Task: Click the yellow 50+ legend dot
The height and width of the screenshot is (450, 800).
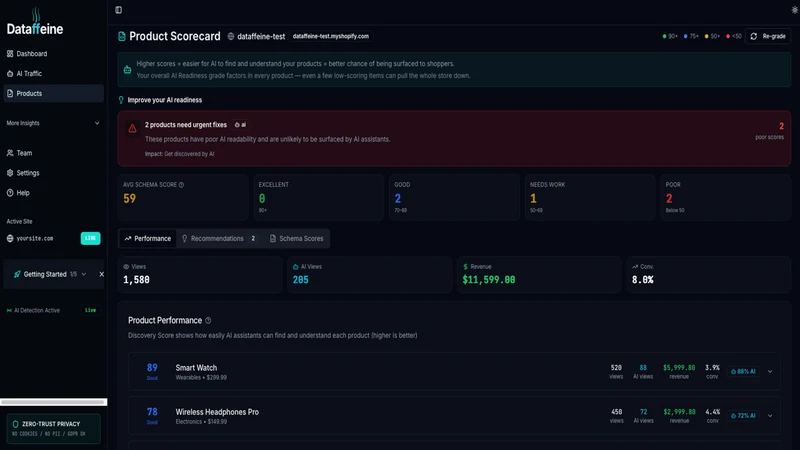Action: coord(707,36)
